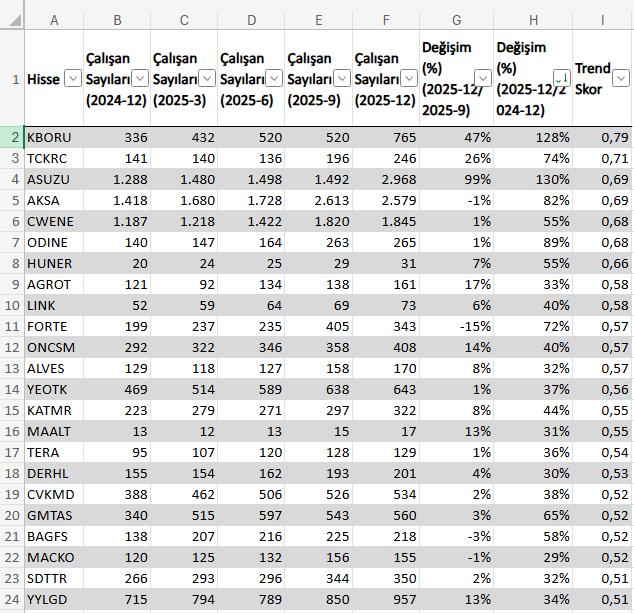Select row 1 header
The image size is (634, 613).
click(12, 78)
